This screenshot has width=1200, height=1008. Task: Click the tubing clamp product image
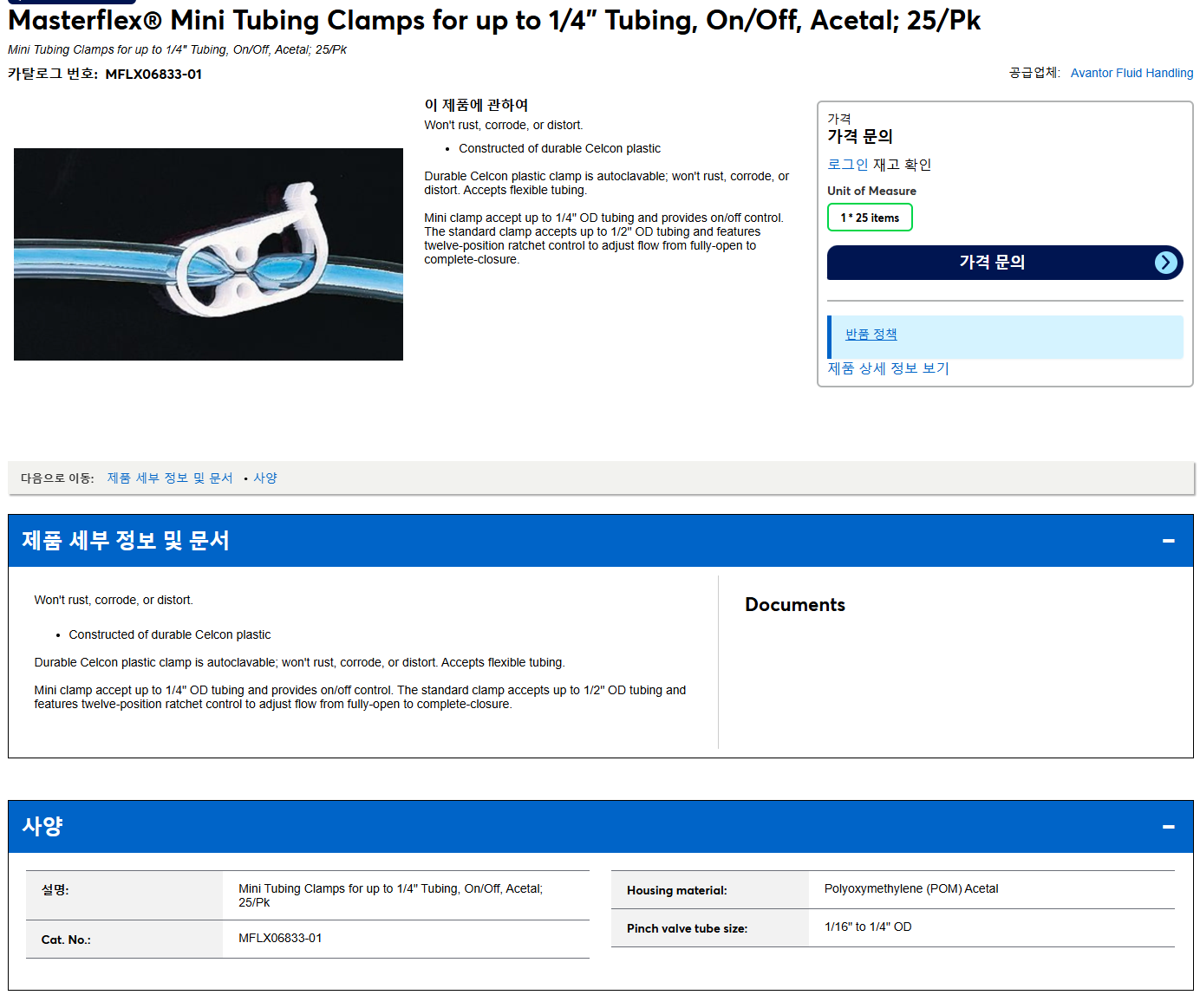point(208,254)
